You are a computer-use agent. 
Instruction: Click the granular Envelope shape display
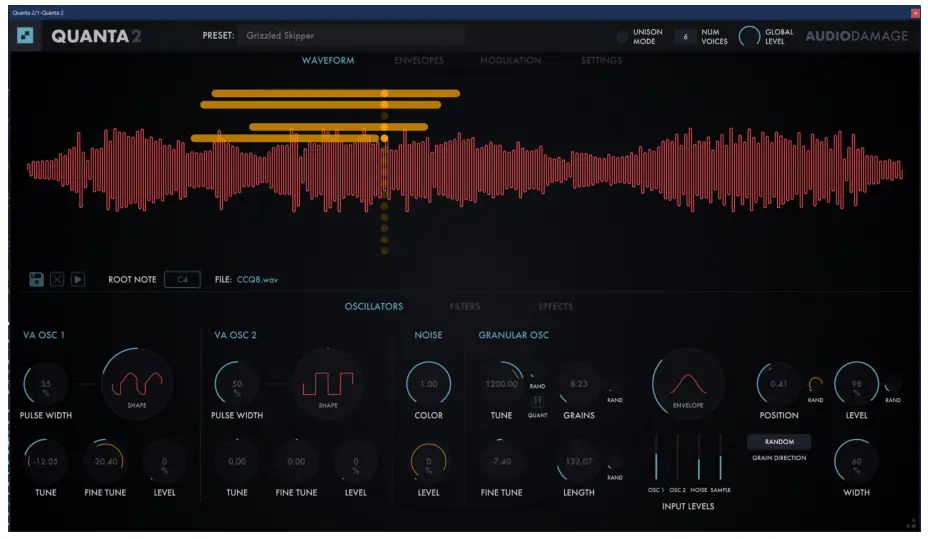point(689,385)
